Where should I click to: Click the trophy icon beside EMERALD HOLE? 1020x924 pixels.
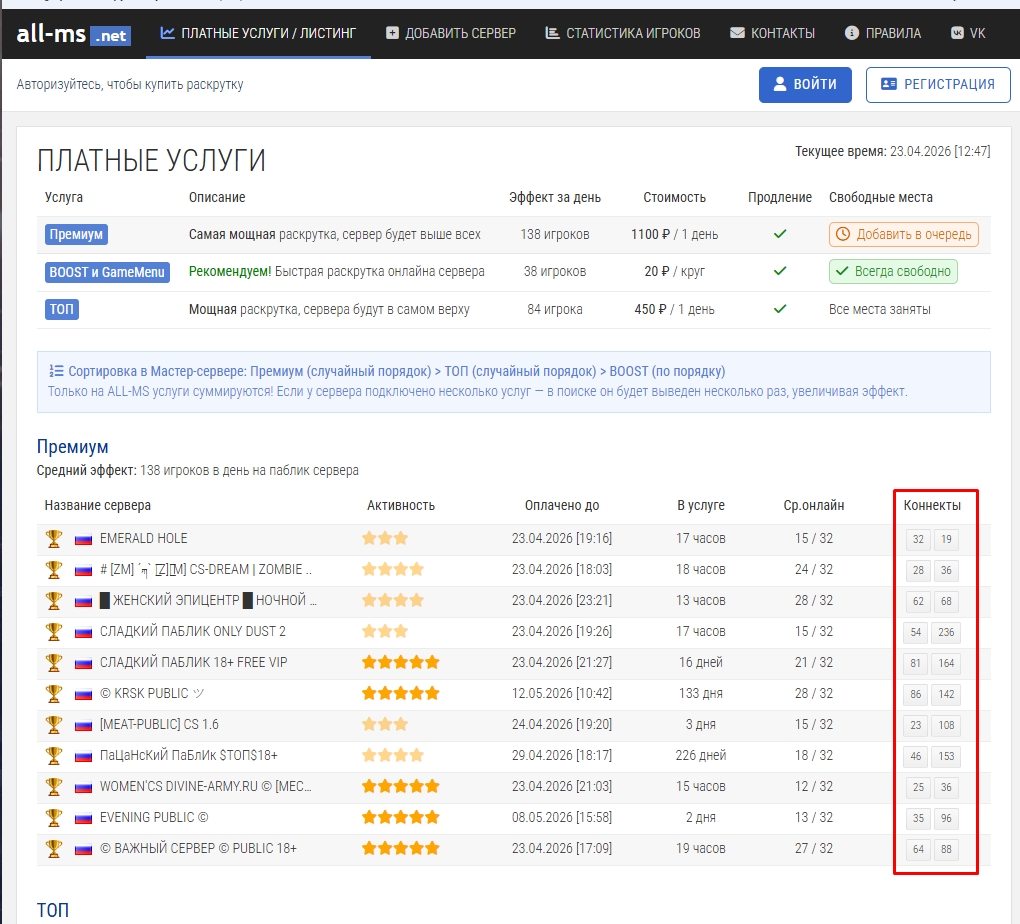[54, 539]
